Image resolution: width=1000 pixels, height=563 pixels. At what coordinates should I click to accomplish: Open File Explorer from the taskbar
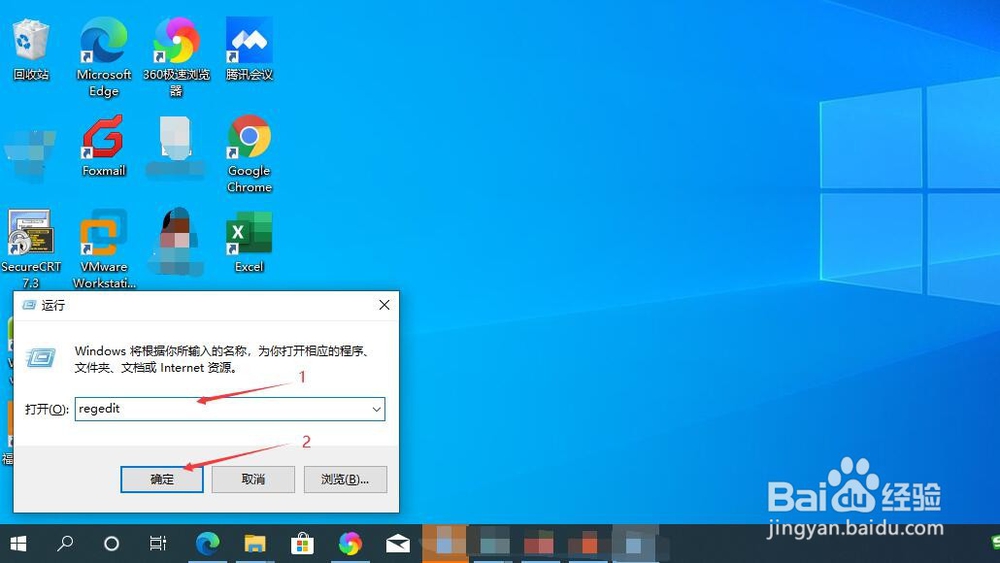click(x=255, y=543)
